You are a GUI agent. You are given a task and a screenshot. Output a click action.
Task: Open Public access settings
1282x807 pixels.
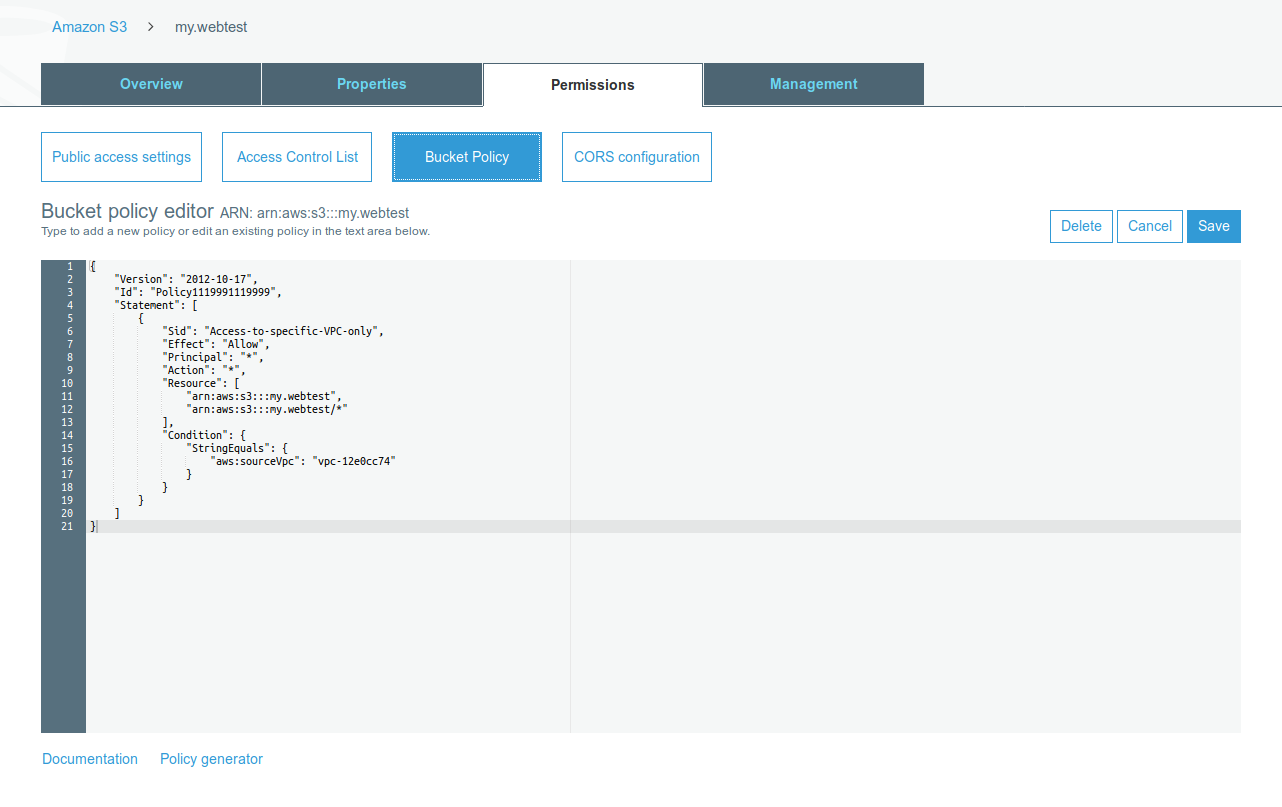point(121,157)
